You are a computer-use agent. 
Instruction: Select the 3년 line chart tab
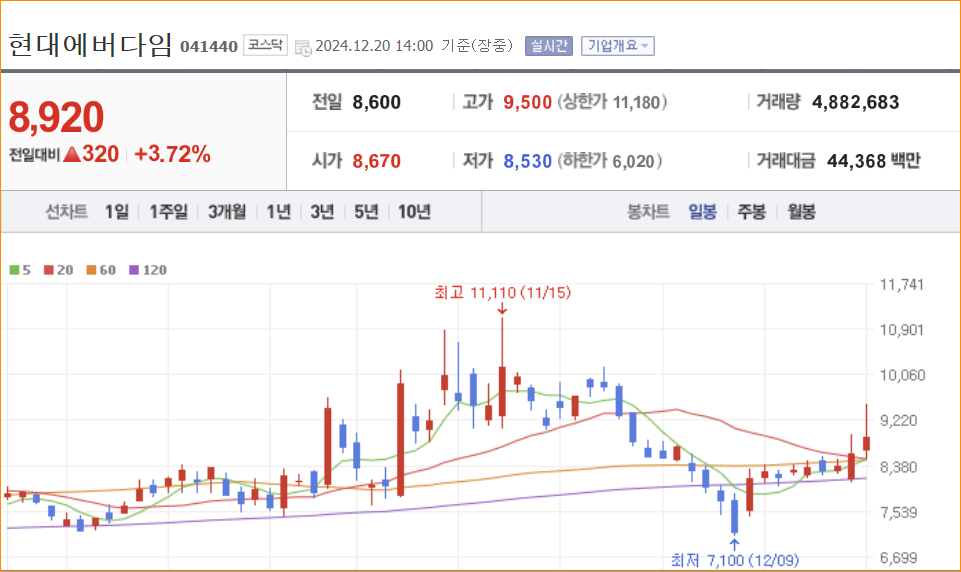coord(322,212)
